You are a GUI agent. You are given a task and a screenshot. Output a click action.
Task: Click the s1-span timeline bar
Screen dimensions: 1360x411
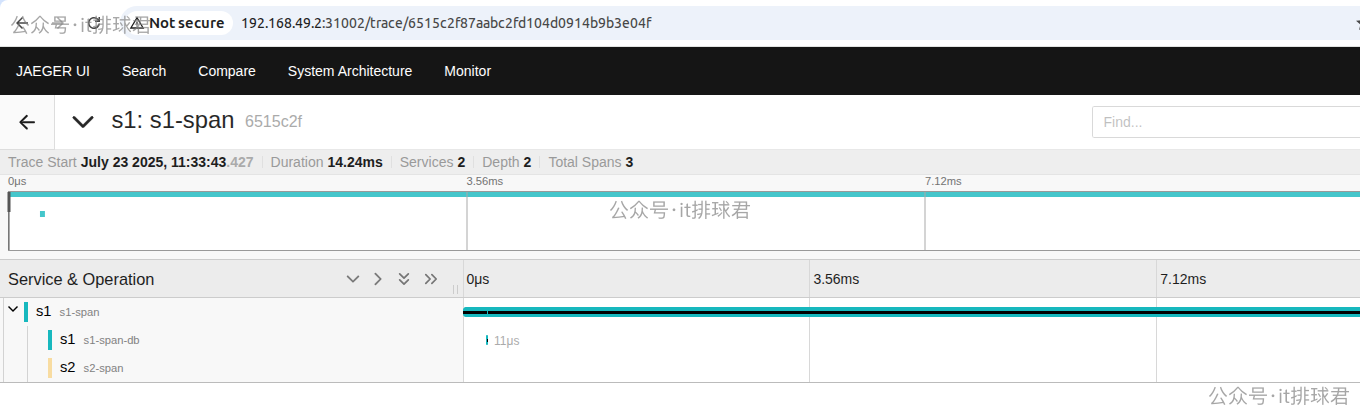pos(911,312)
